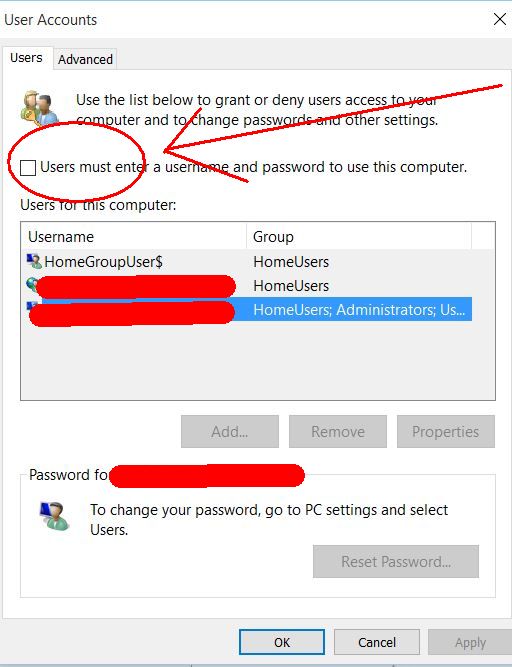Click the two-people users icon near the top
512x667 pixels.
click(39, 108)
